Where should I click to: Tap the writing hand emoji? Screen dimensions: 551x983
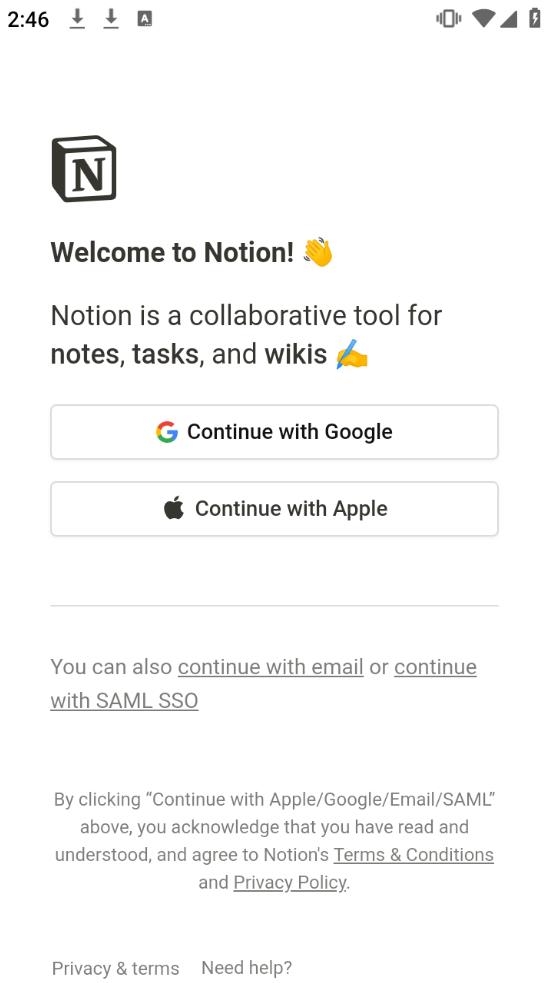pos(352,354)
